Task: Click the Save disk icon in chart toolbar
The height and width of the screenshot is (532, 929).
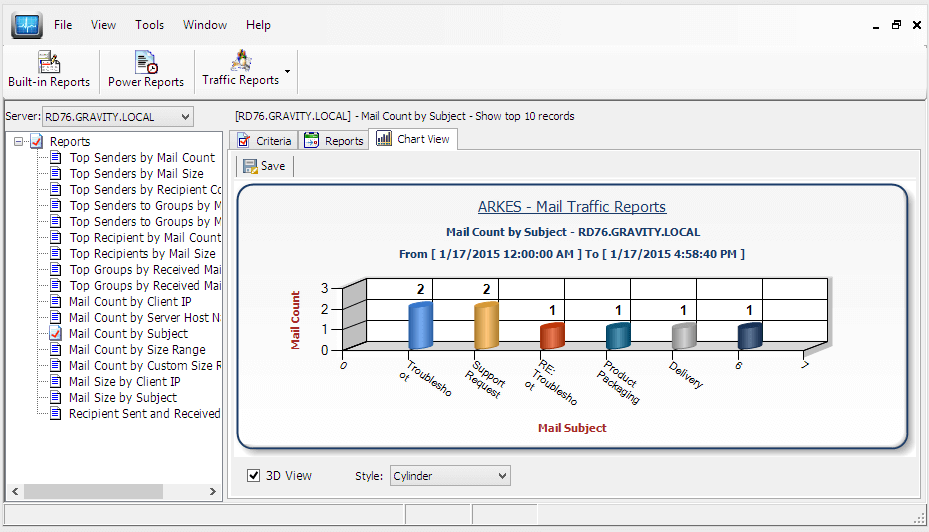Action: point(250,166)
